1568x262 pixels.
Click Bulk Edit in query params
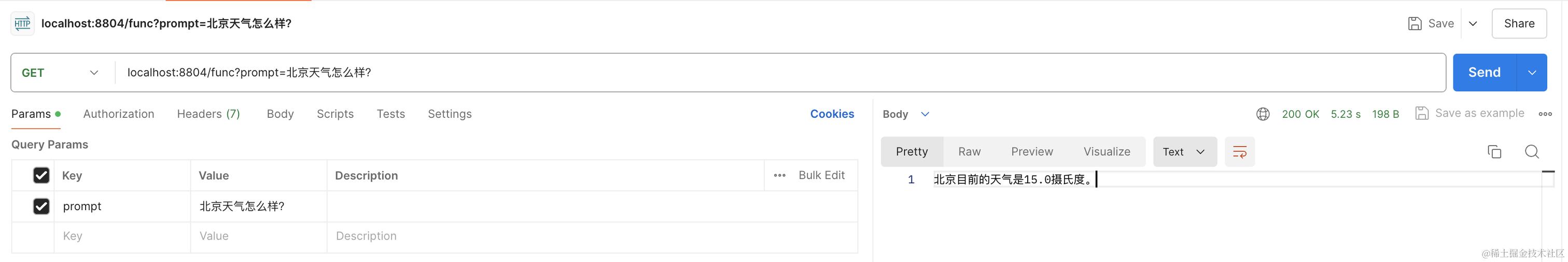click(821, 175)
